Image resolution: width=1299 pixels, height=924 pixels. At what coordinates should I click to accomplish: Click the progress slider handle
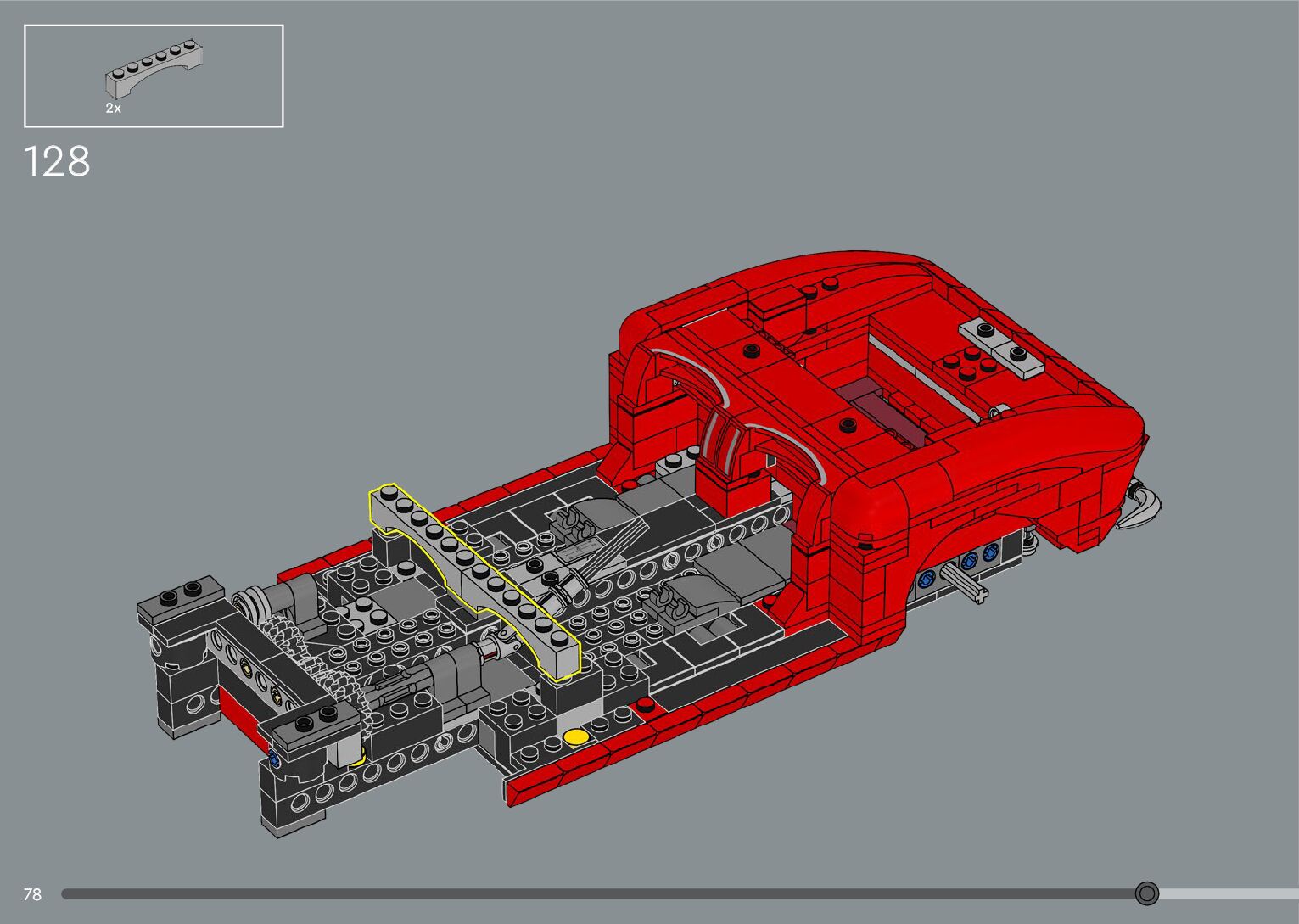point(1146,893)
